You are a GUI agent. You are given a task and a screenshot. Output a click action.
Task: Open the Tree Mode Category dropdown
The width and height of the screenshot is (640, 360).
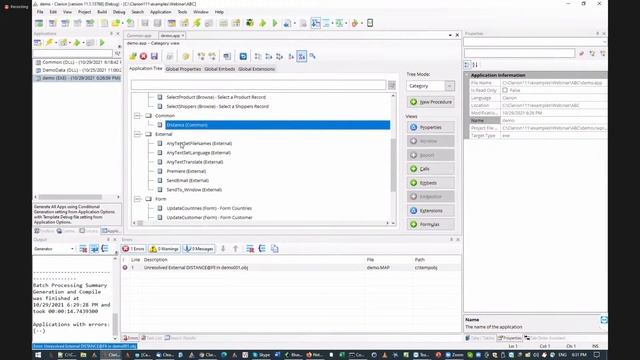(x=449, y=86)
